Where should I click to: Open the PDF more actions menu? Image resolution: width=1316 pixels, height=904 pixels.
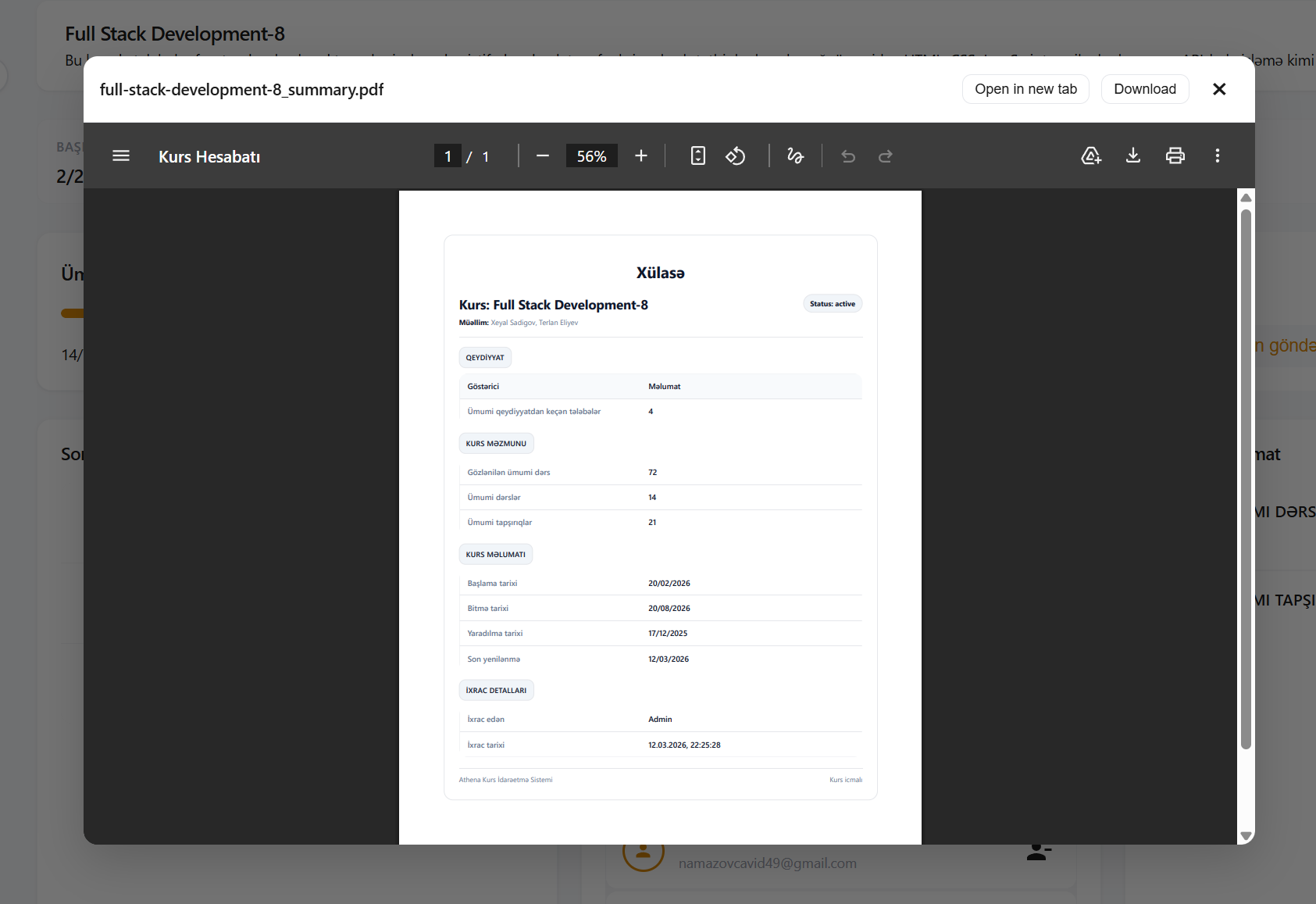pos(1217,156)
